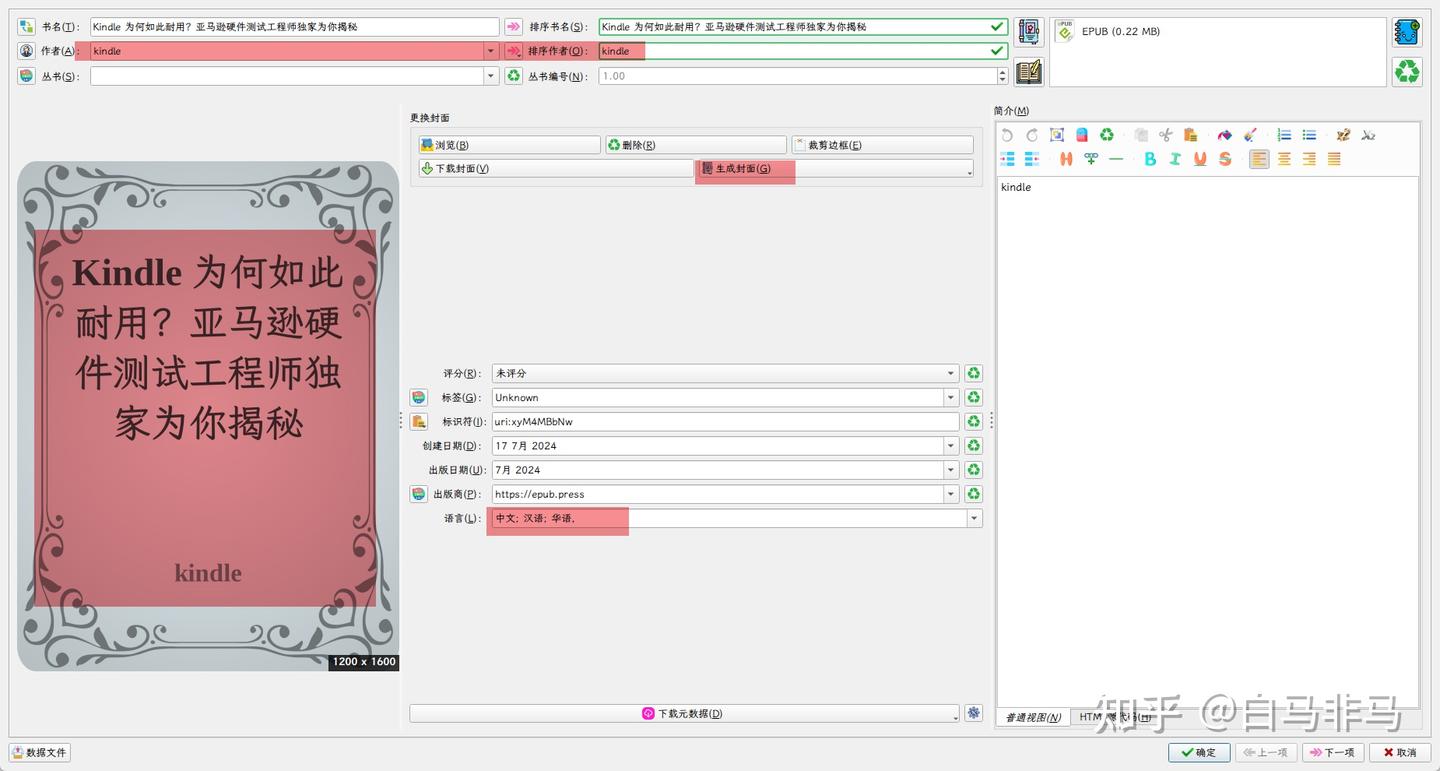Cut text with the scissors icon
1440x771 pixels.
point(1166,135)
